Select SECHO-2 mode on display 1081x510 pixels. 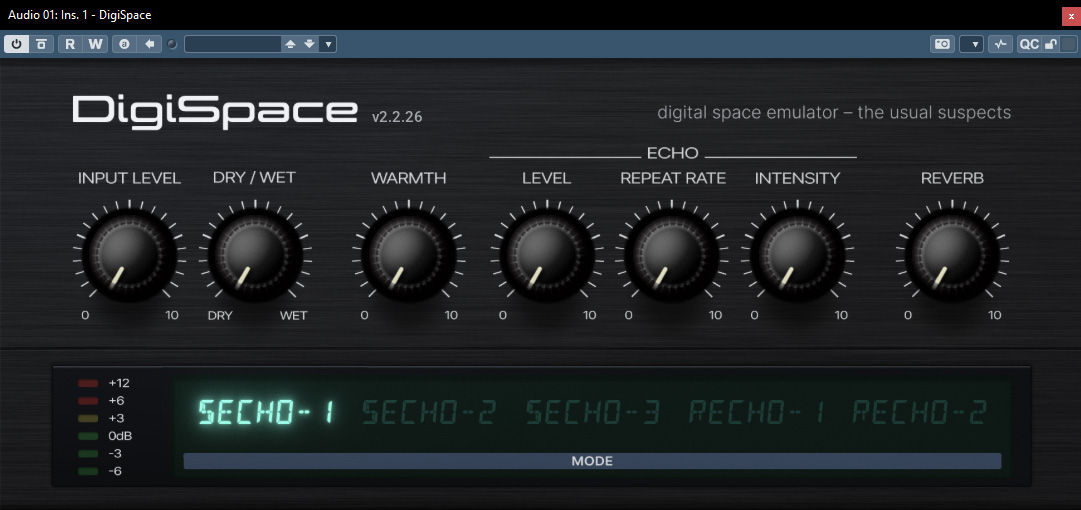(430, 412)
